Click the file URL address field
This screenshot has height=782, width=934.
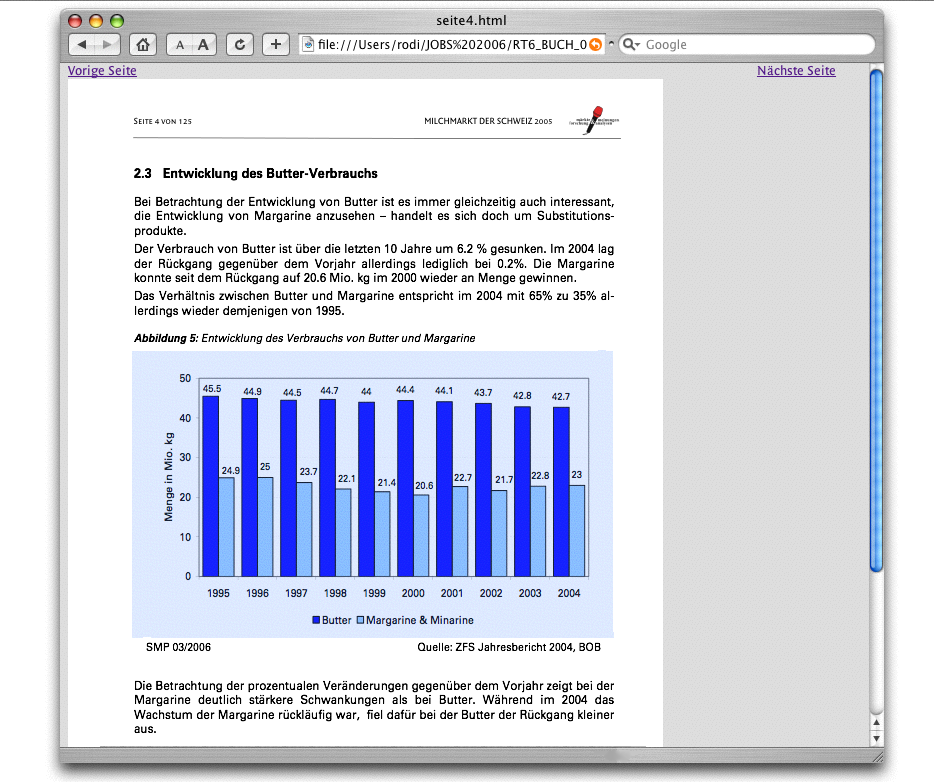coord(450,44)
